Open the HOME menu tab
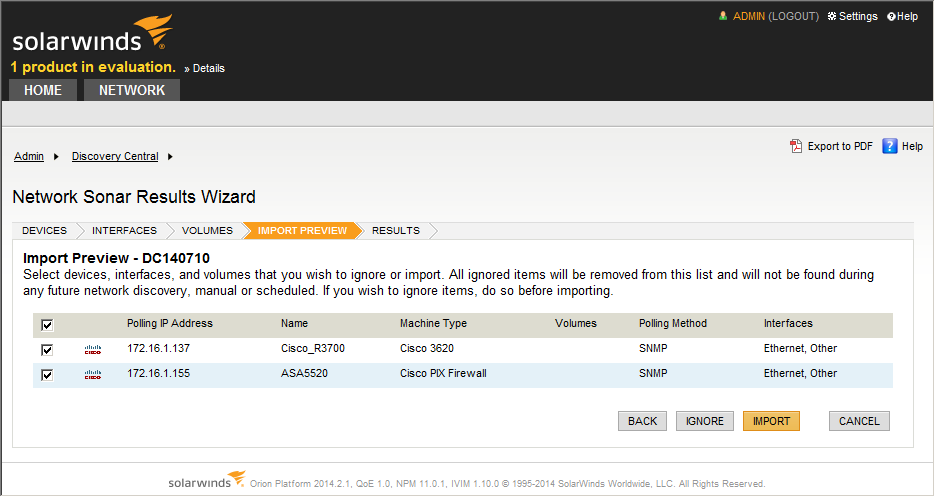This screenshot has width=935, height=497. pos(43,90)
